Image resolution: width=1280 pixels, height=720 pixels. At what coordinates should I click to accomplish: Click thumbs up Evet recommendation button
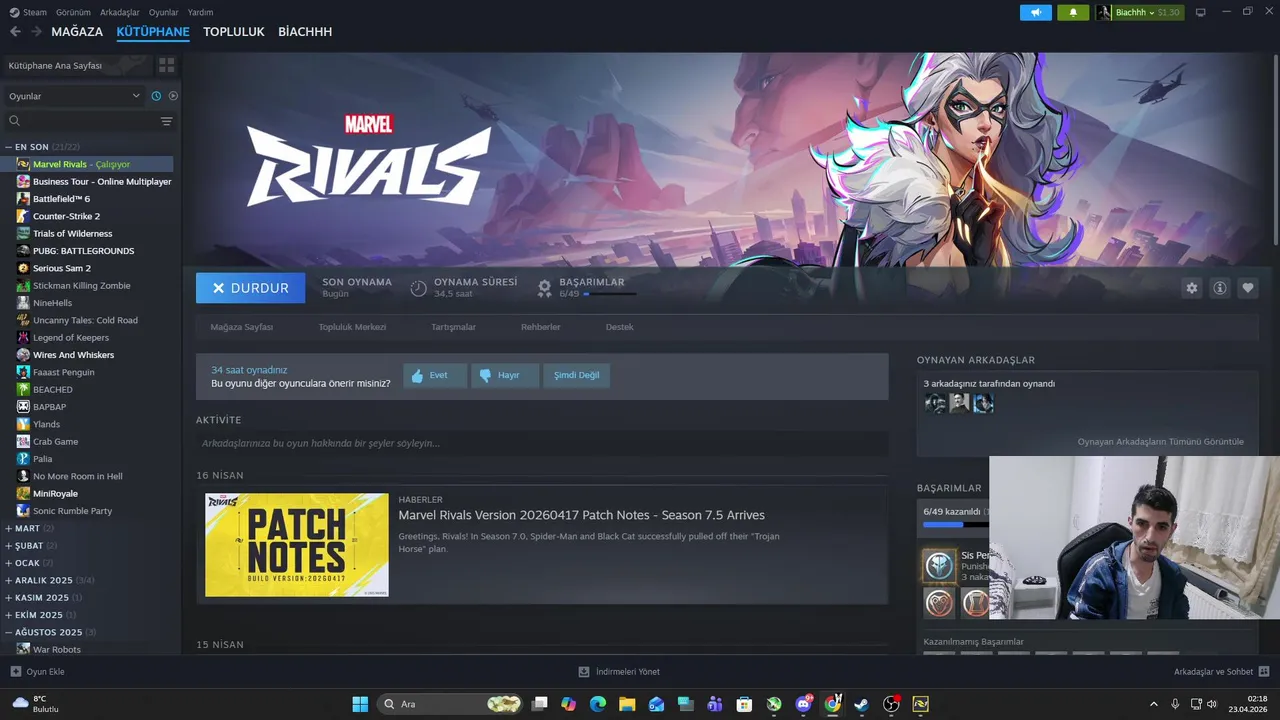435,375
